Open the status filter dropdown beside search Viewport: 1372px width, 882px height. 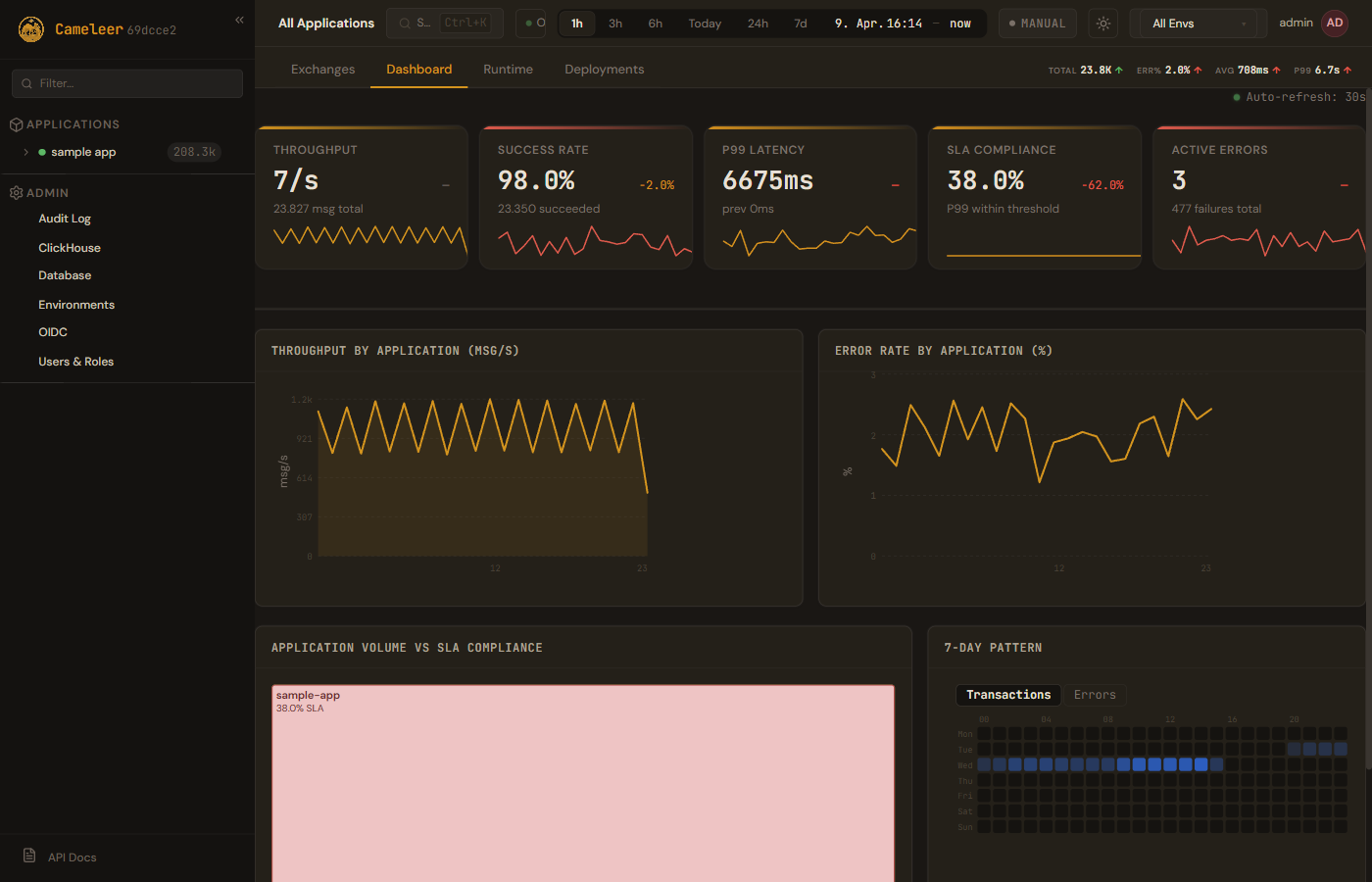[531, 24]
